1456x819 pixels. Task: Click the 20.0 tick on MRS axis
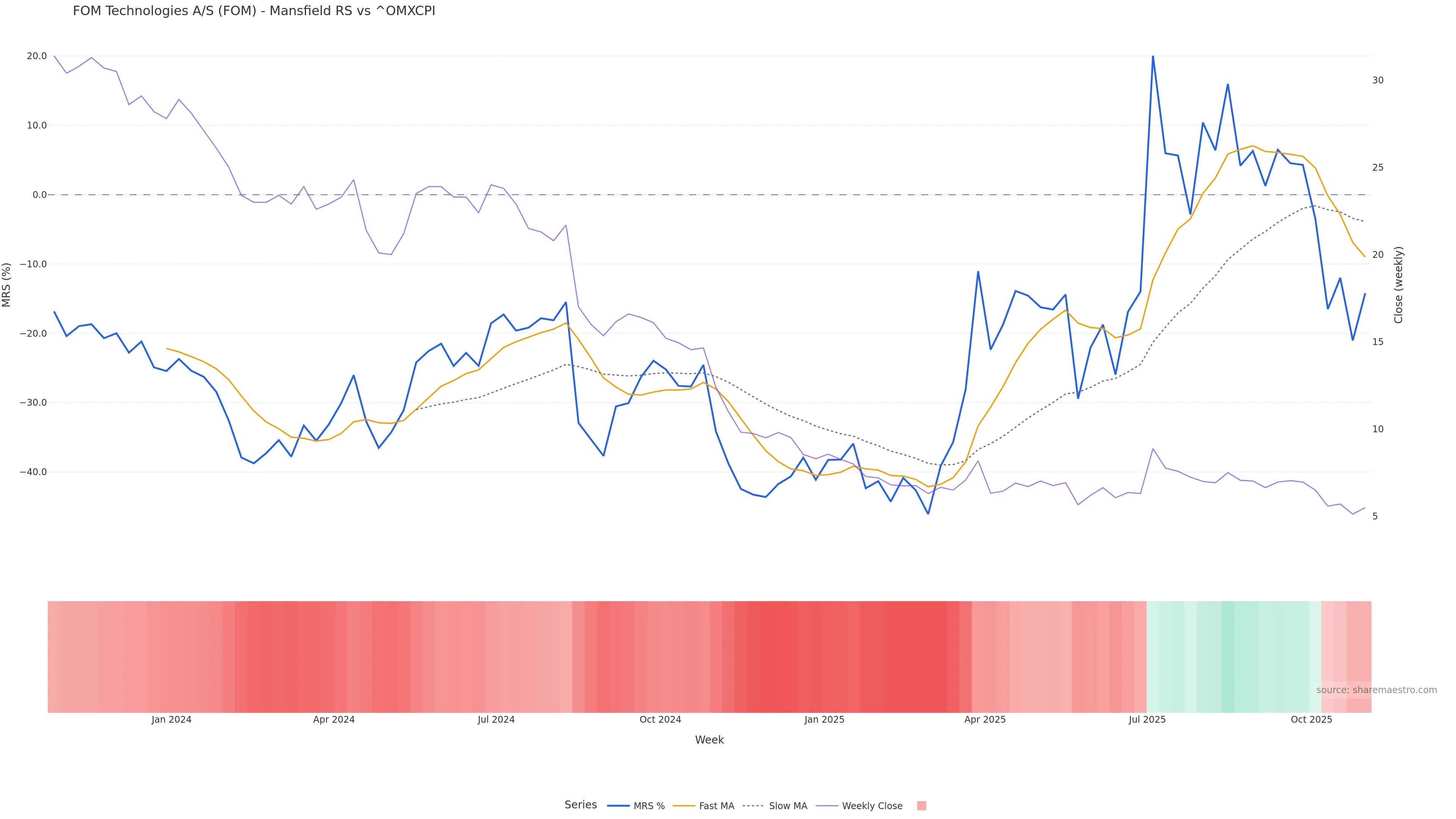tap(37, 56)
